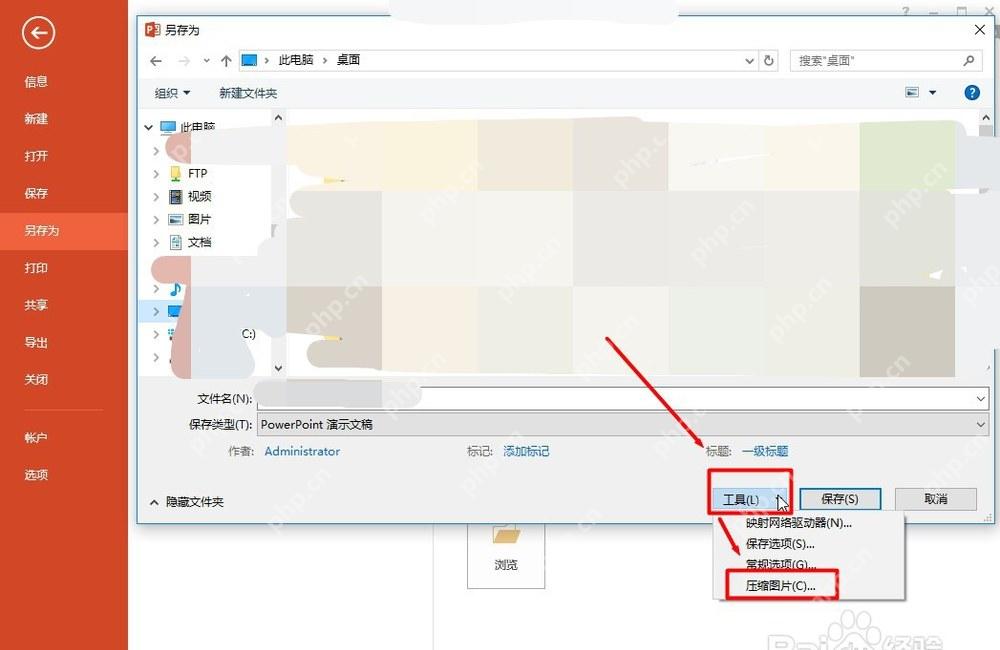Select 导出 in the backstage sidebar
1000x650 pixels.
coord(36,343)
